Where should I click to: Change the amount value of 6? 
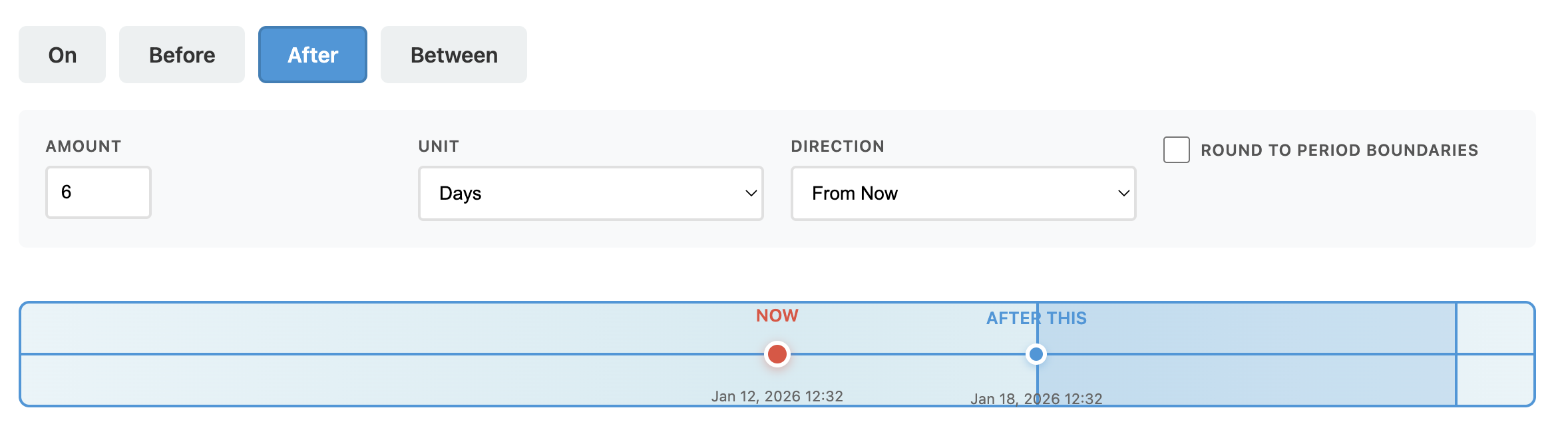point(98,192)
